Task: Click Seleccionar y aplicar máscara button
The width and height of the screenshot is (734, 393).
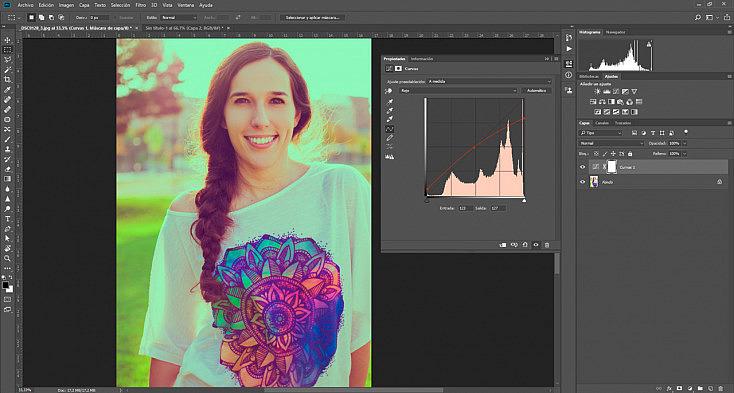Action: [x=313, y=17]
